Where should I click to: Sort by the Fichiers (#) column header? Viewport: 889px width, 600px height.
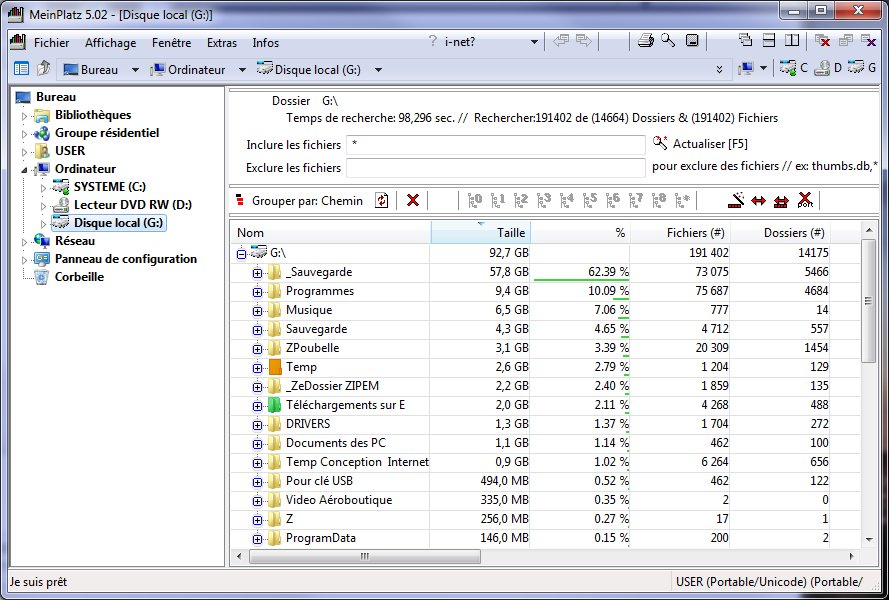(x=679, y=233)
